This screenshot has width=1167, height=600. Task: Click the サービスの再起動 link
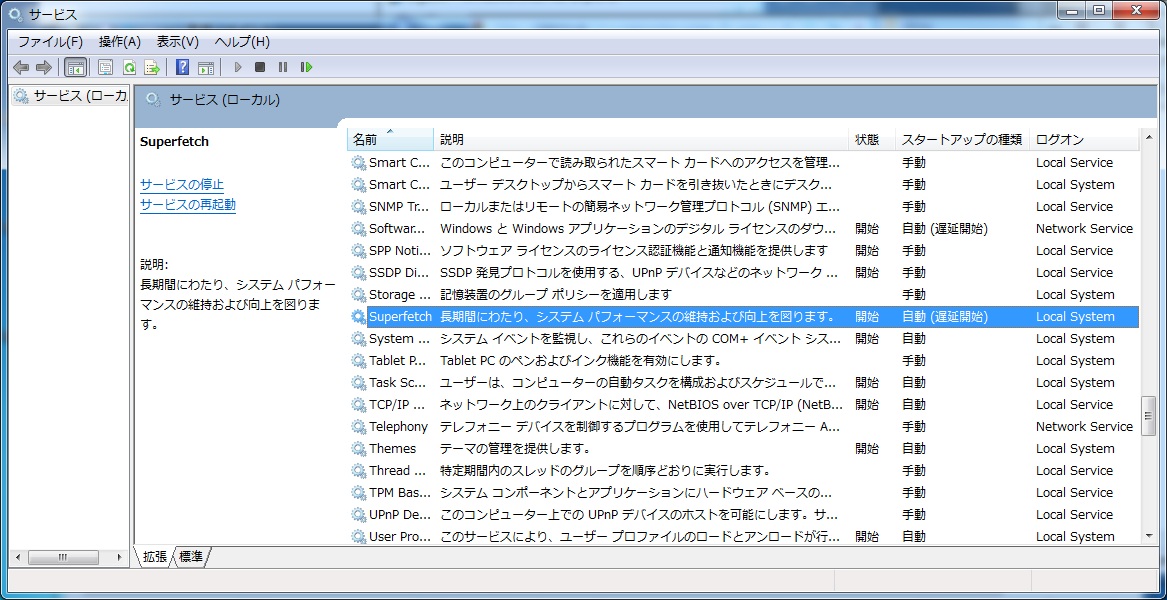click(188, 205)
